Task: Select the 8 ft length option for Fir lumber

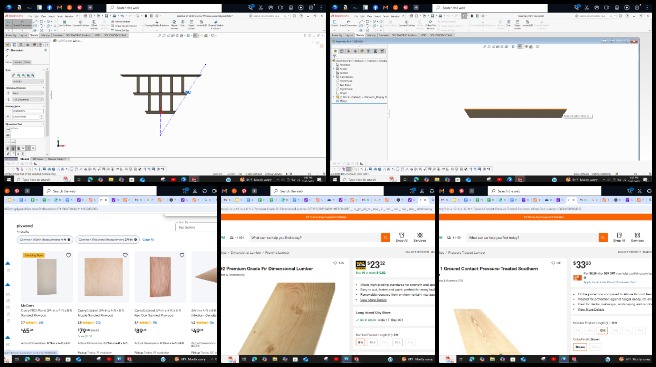Action: 360,342
